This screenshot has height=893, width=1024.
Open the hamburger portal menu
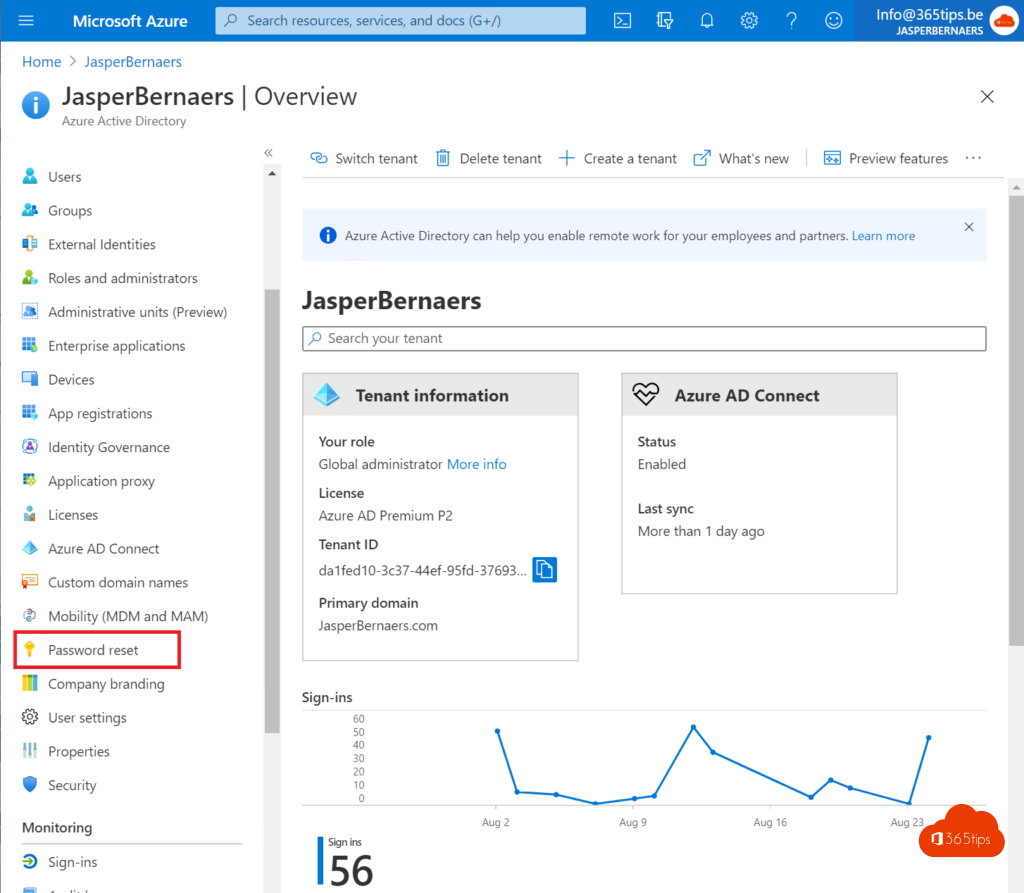pos(26,20)
